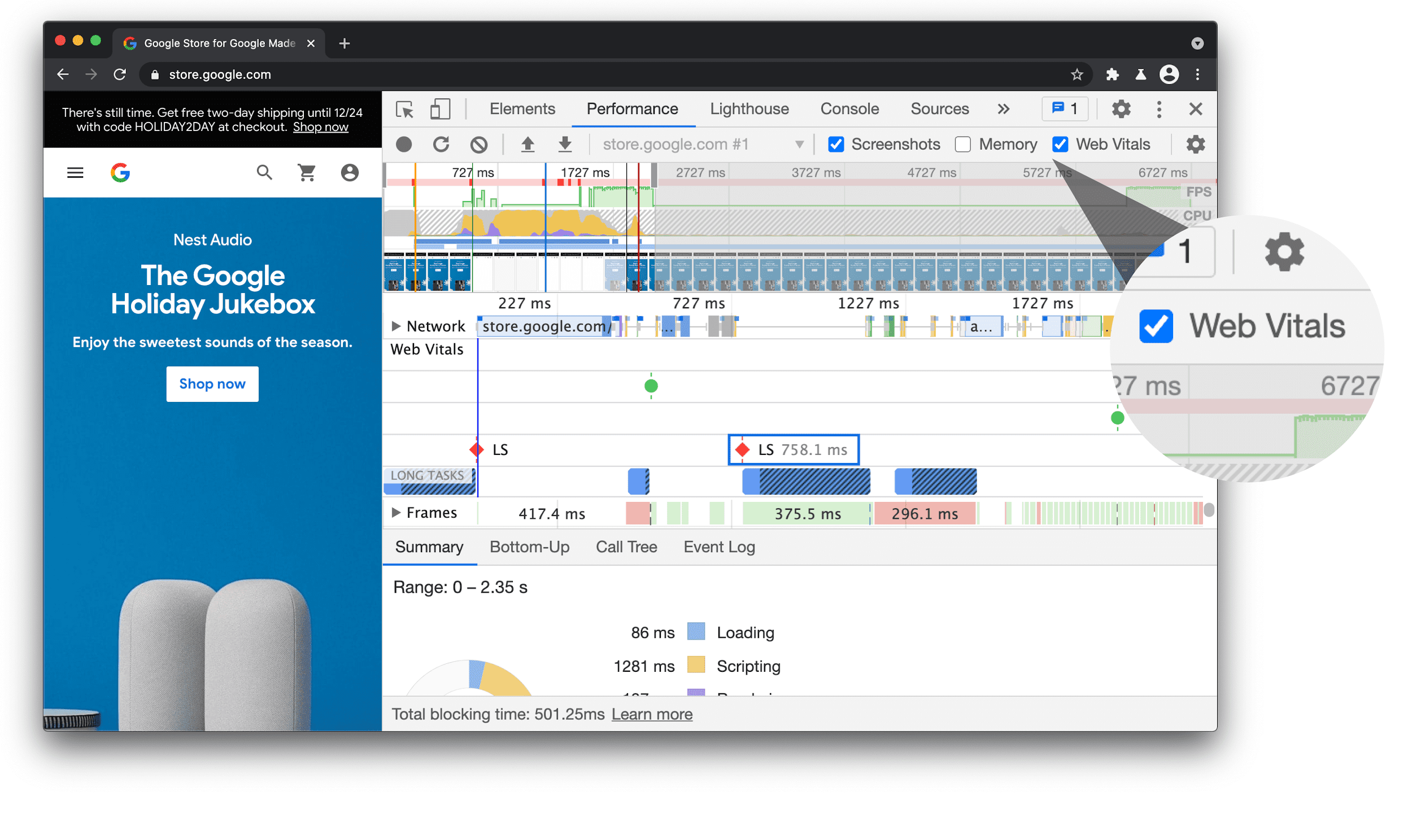Click the device toolbar toggle icon
The width and height of the screenshot is (1412, 840).
coord(440,109)
